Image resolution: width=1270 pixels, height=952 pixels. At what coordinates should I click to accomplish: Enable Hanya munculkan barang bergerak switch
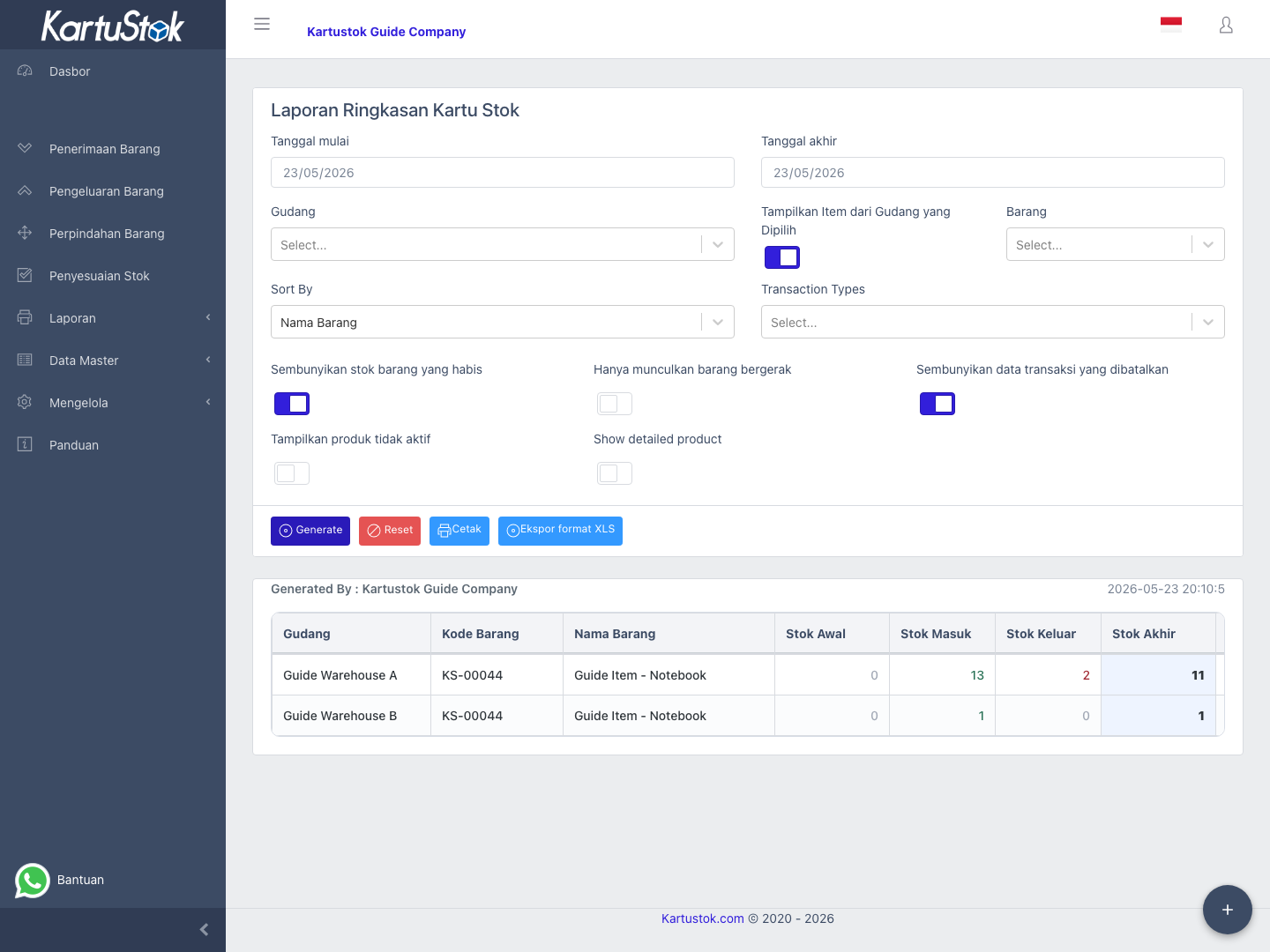pyautogui.click(x=615, y=404)
